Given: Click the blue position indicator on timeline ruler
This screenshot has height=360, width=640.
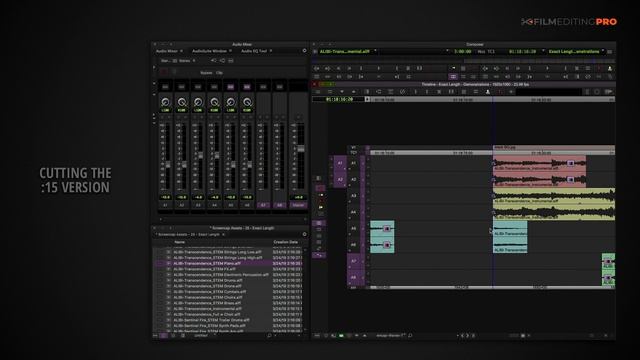Looking at the screenshot, I should tap(493, 99).
